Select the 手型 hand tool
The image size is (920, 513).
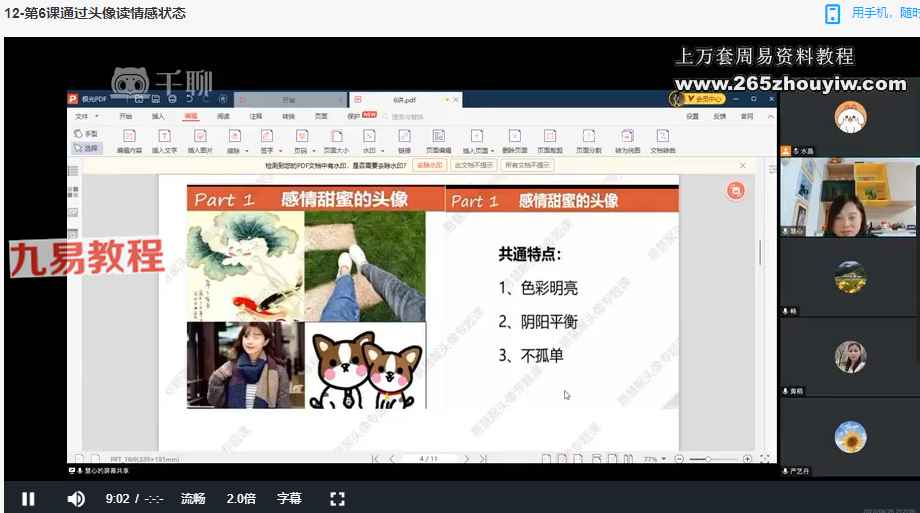pos(86,134)
